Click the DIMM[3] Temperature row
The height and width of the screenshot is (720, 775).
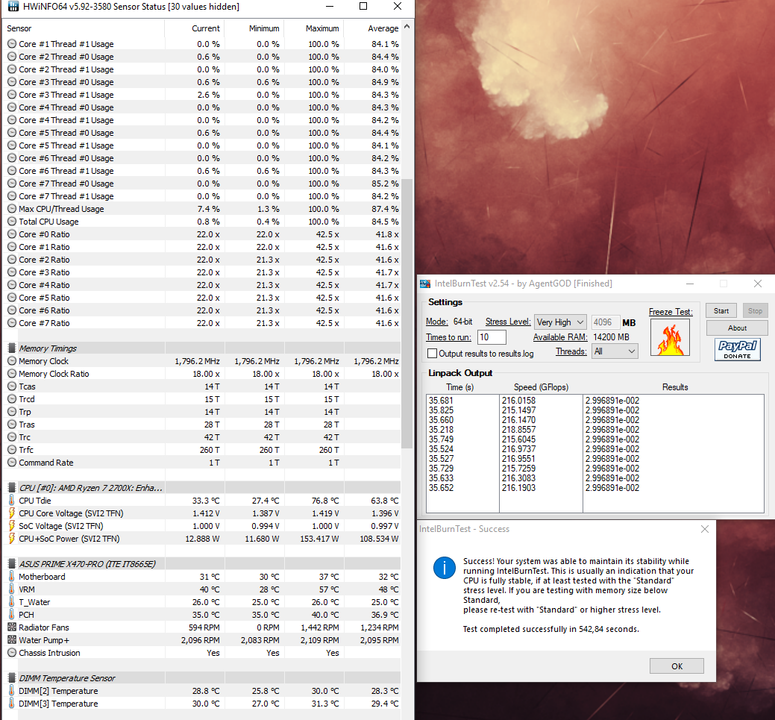[202, 703]
